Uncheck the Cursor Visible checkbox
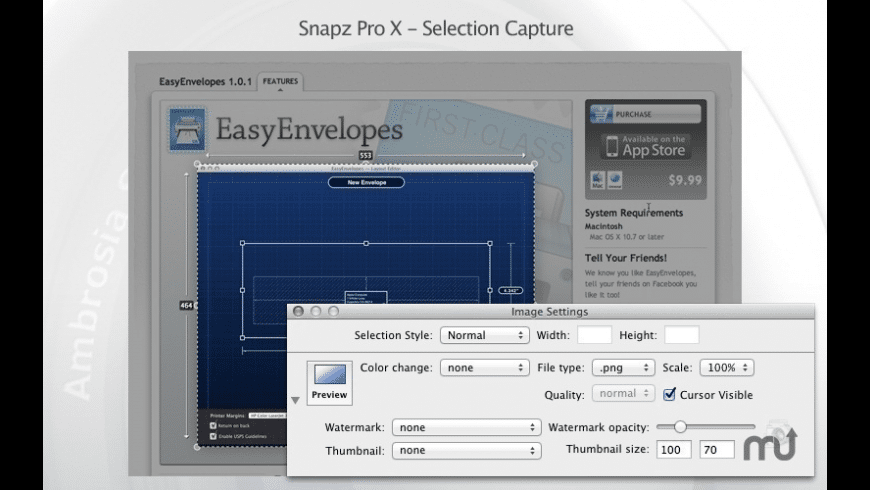Viewport: 870px width, 490px height. pos(670,394)
